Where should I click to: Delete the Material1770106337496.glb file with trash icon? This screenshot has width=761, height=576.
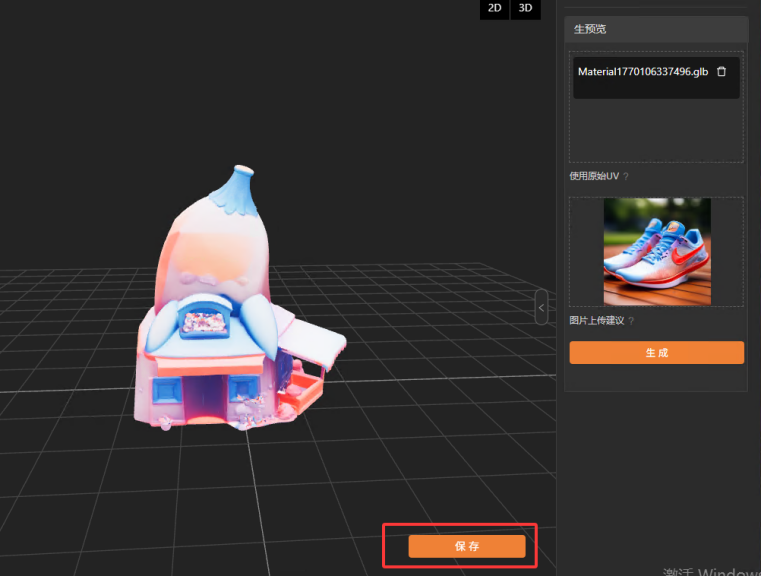721,72
